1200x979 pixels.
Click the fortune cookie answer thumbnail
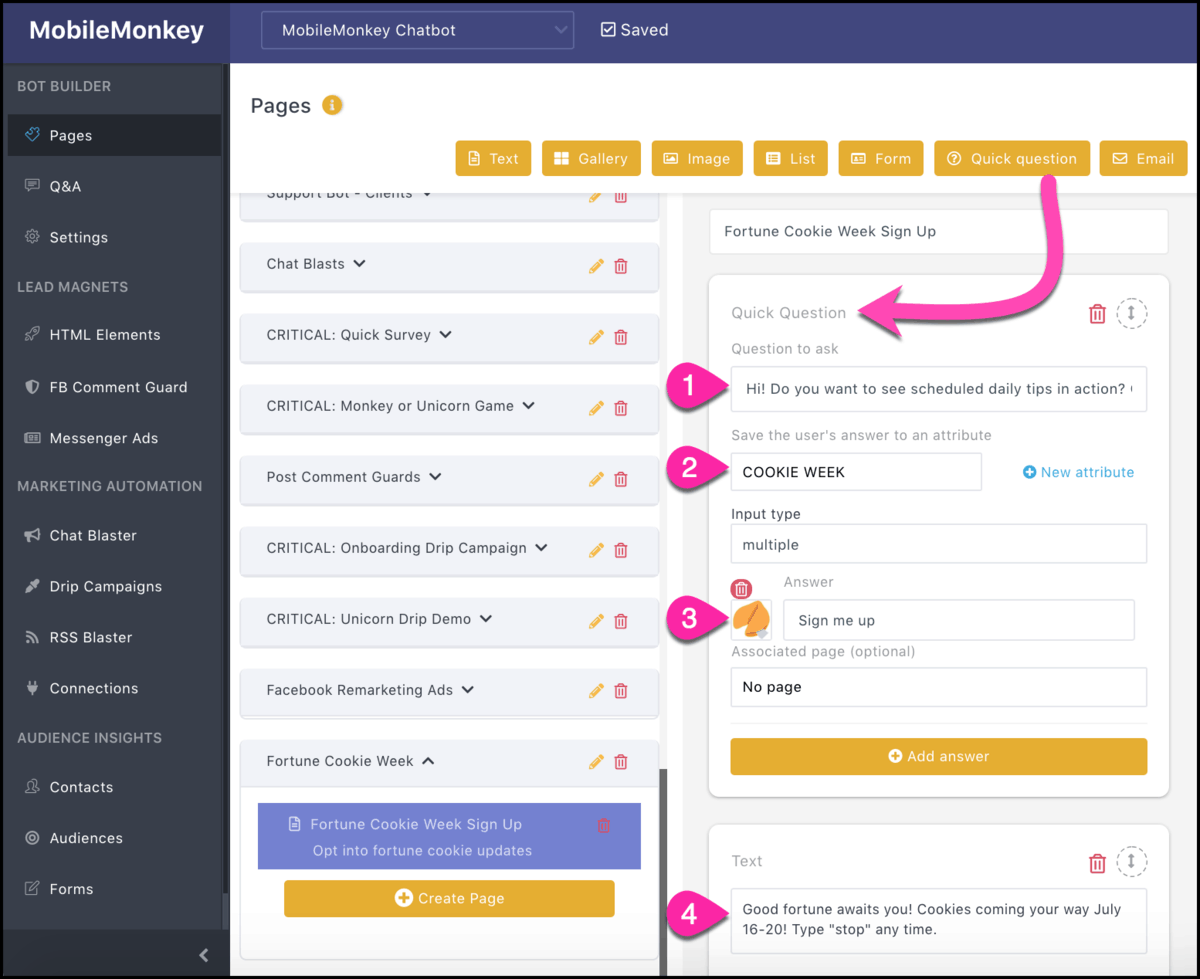(x=751, y=620)
